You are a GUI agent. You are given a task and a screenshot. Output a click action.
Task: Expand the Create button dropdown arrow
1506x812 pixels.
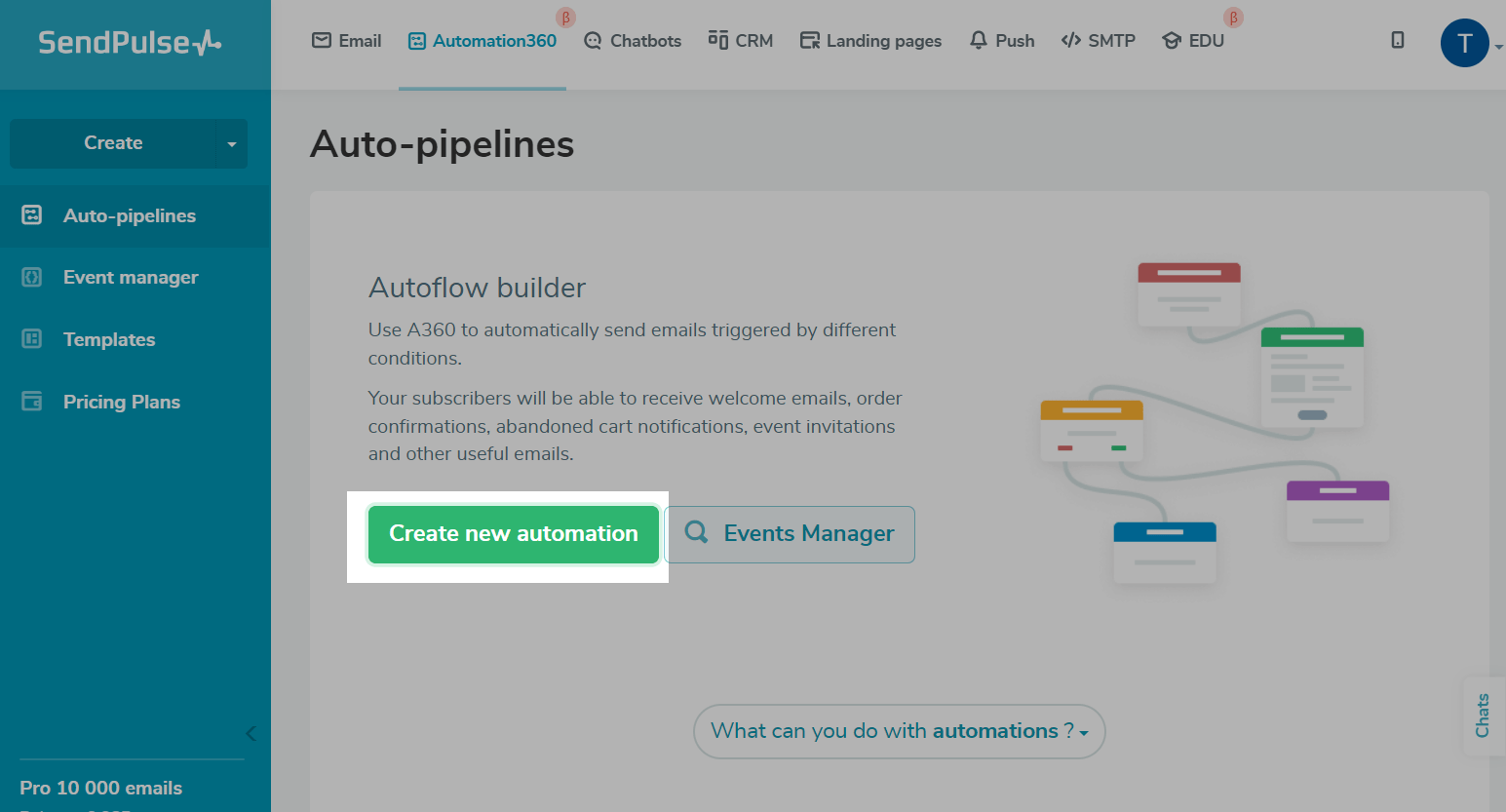click(x=231, y=144)
